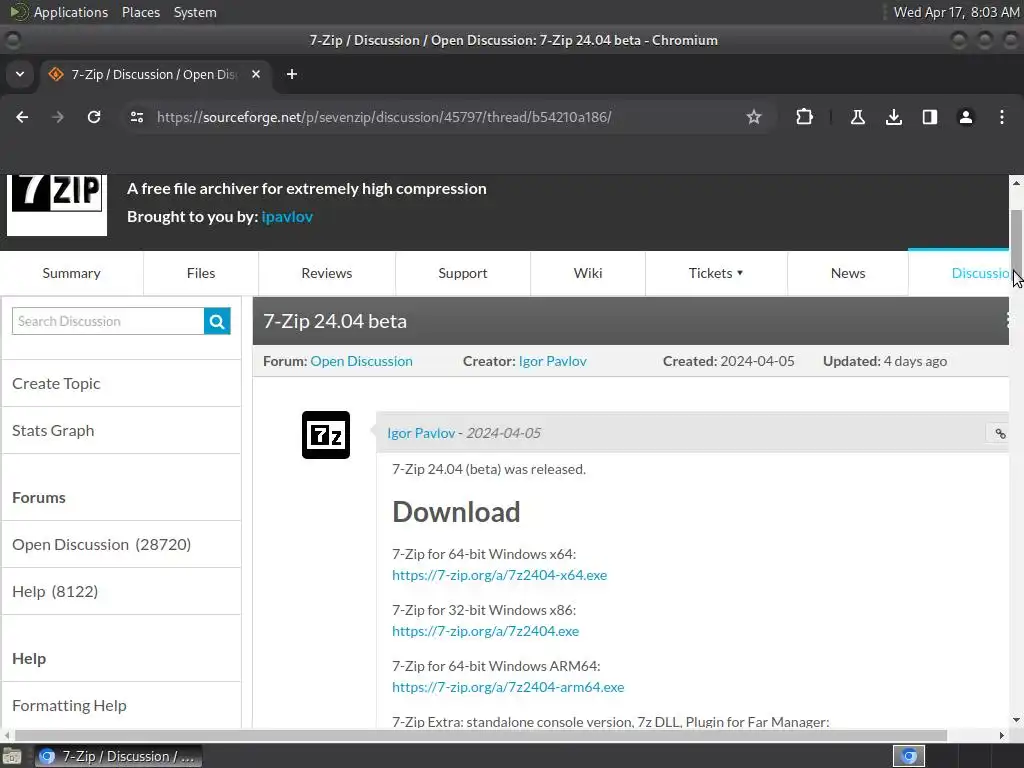
Task: Click the Search Discussion magnifier button
Action: 217,321
